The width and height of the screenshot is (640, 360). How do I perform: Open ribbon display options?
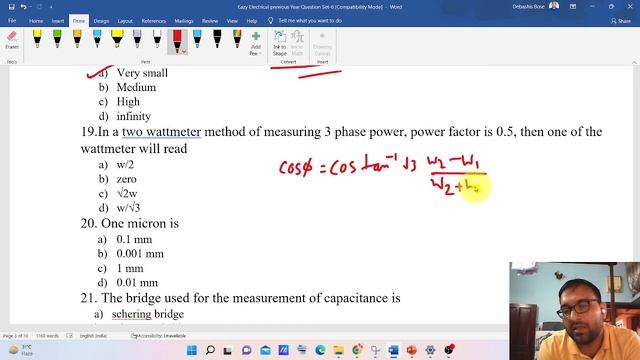tap(573, 7)
